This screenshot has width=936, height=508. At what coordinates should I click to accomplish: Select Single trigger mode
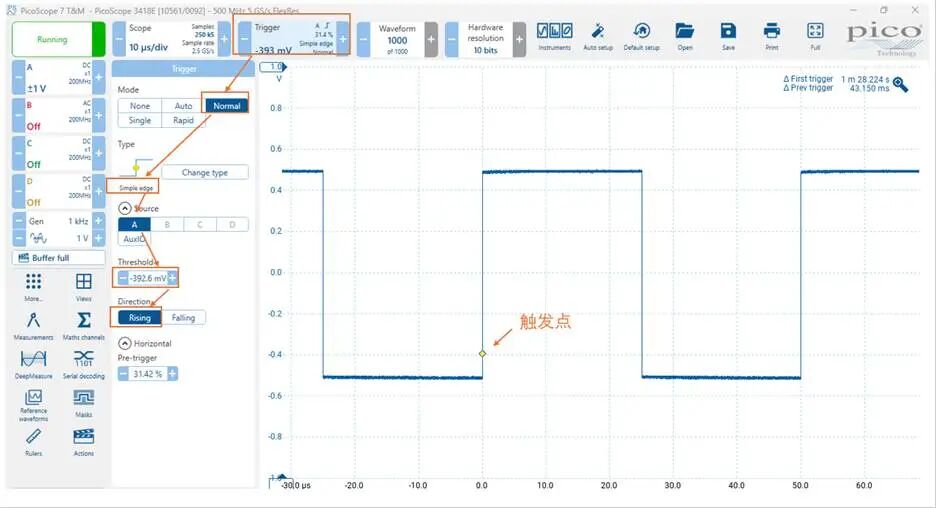[x=140, y=120]
